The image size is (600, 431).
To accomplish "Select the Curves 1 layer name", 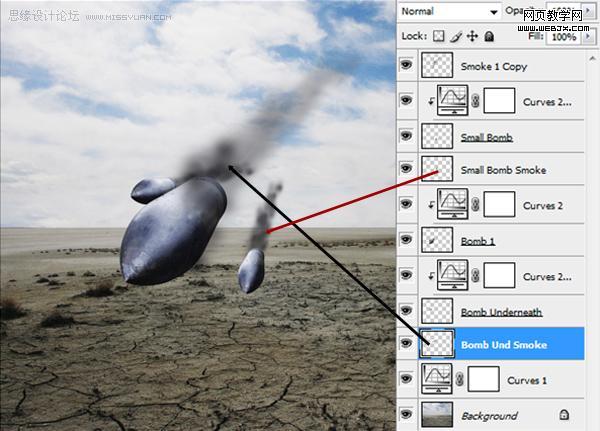I will click(527, 380).
